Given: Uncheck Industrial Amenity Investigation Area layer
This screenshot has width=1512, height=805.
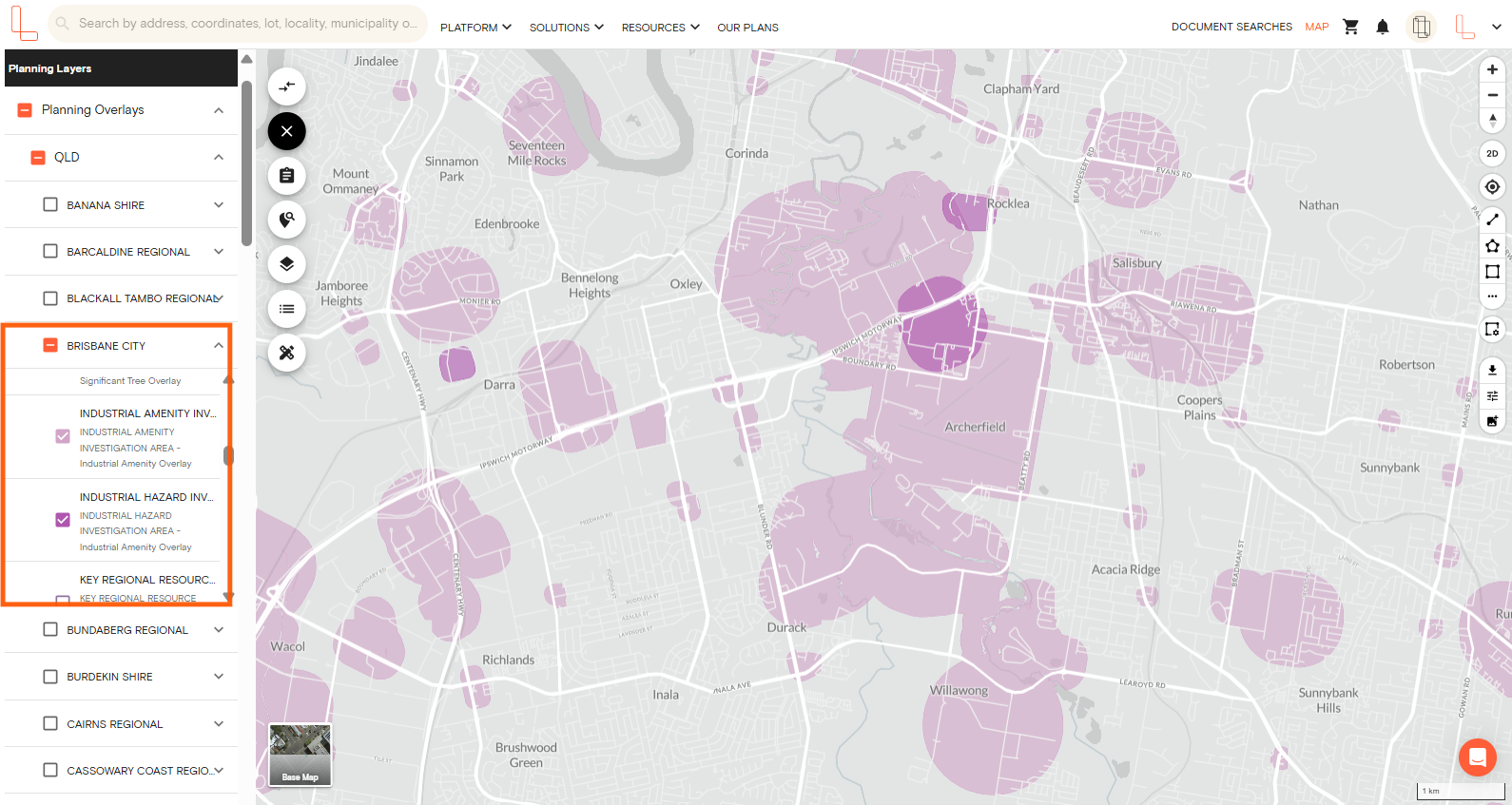Looking at the screenshot, I should click(x=63, y=436).
